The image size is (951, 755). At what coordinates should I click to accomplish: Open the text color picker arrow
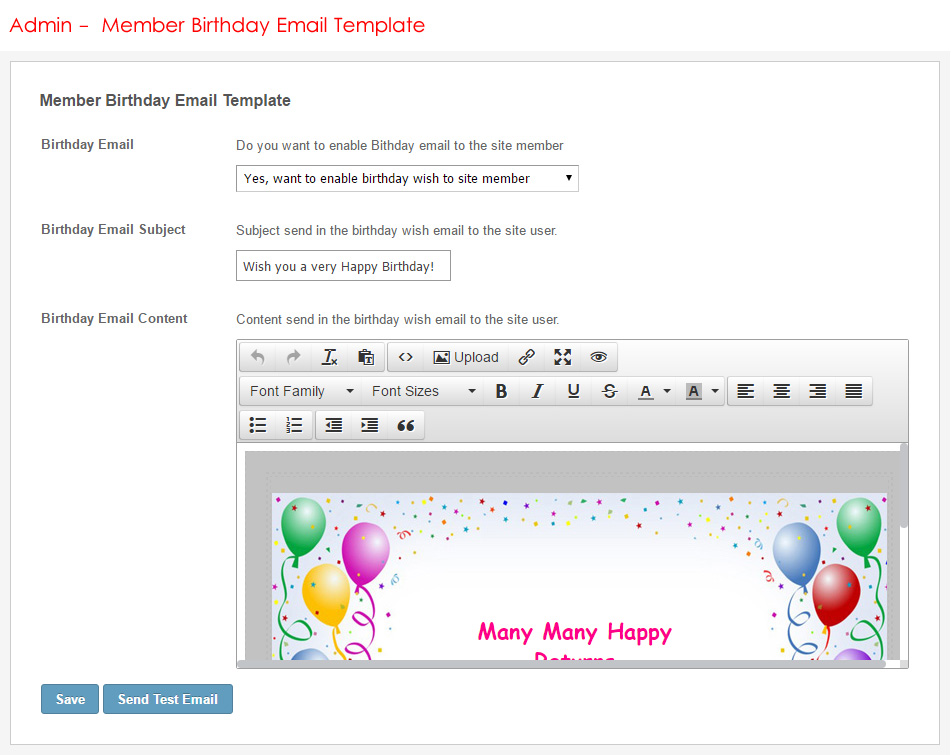(x=667, y=391)
